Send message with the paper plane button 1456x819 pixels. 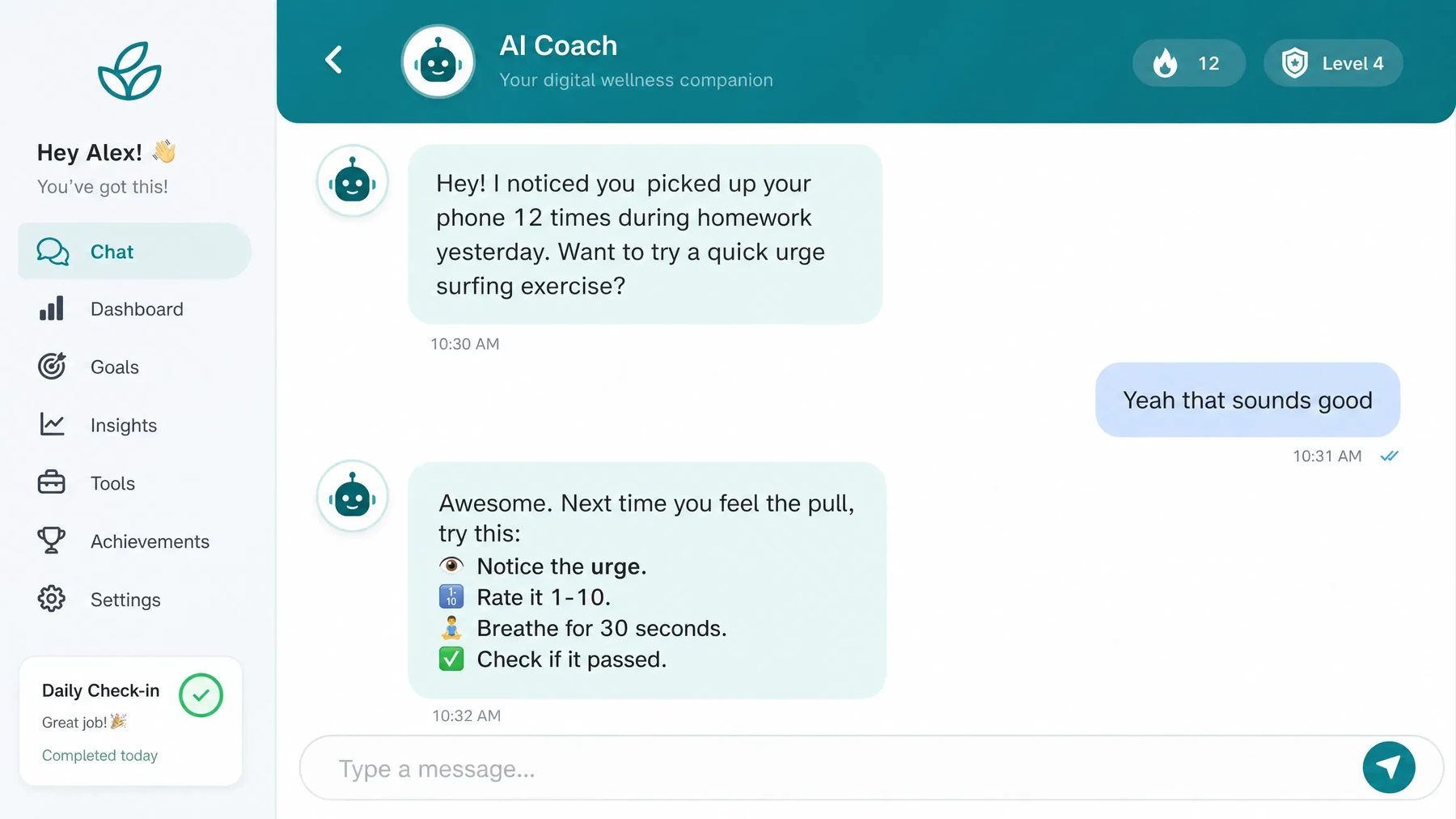(1388, 767)
